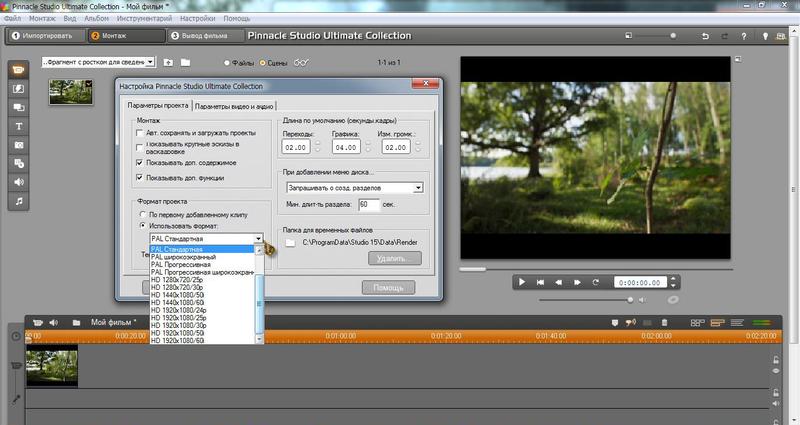Click go-to-start button in player
Viewport: 800px width, 425px height.
pos(540,282)
